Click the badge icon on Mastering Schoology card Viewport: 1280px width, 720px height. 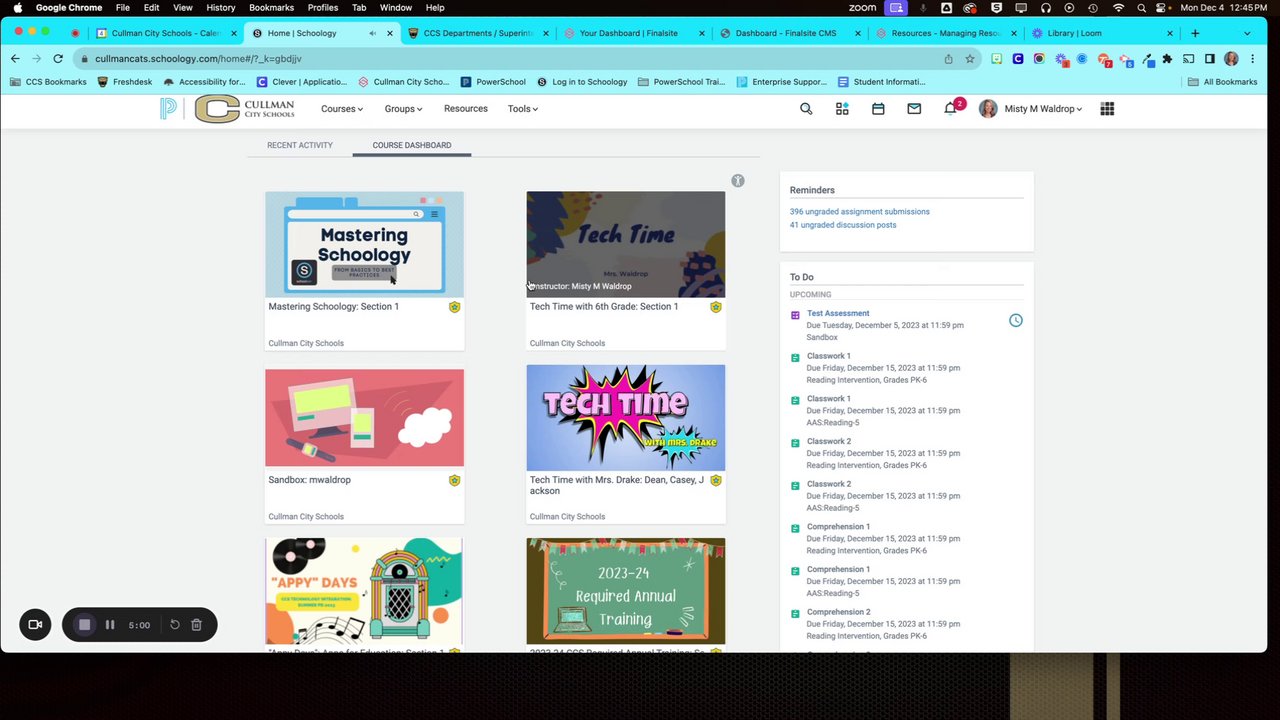(x=454, y=307)
